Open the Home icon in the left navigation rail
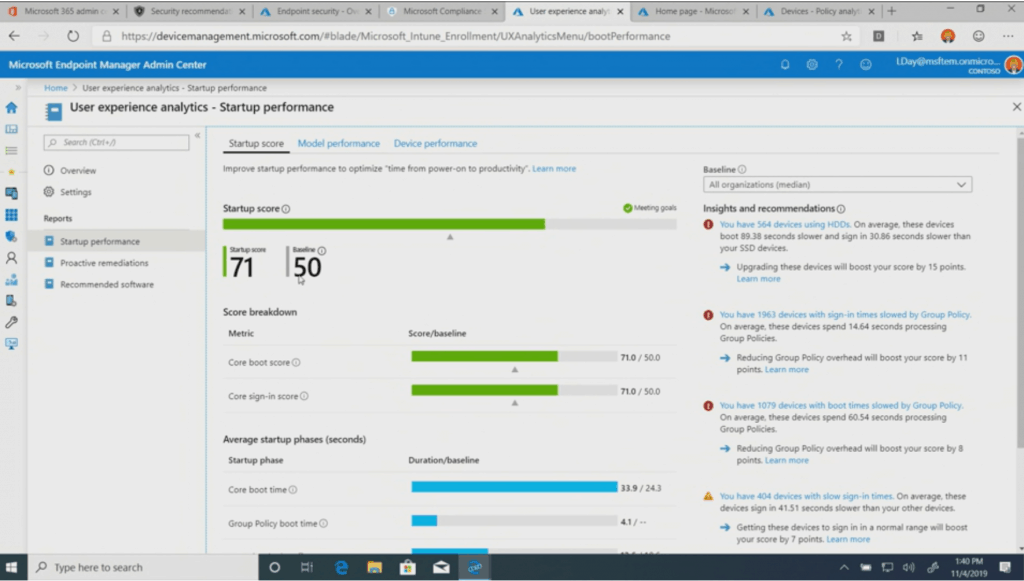This screenshot has height=581, width=1024. click(x=11, y=108)
